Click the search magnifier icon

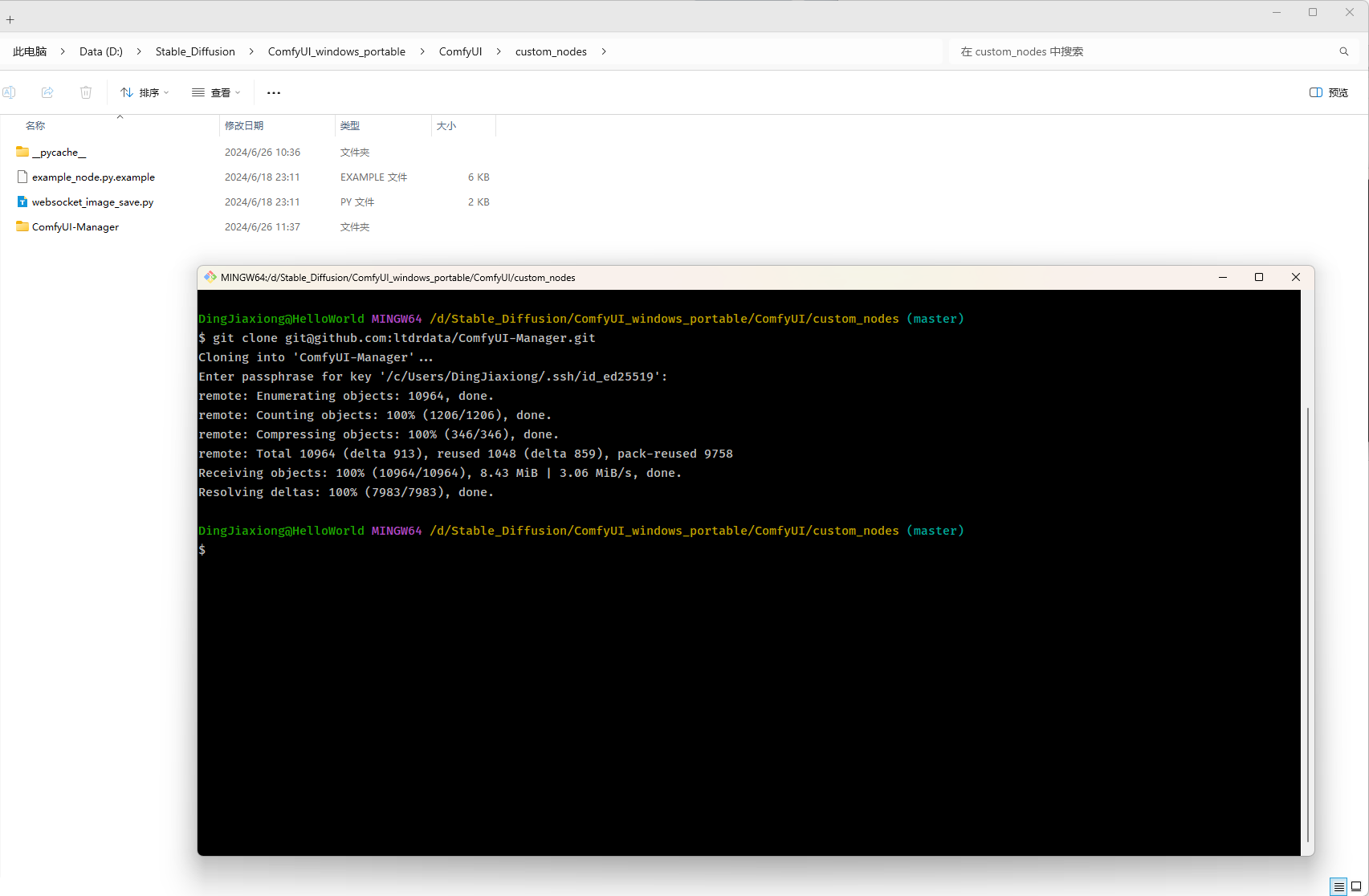point(1344,51)
